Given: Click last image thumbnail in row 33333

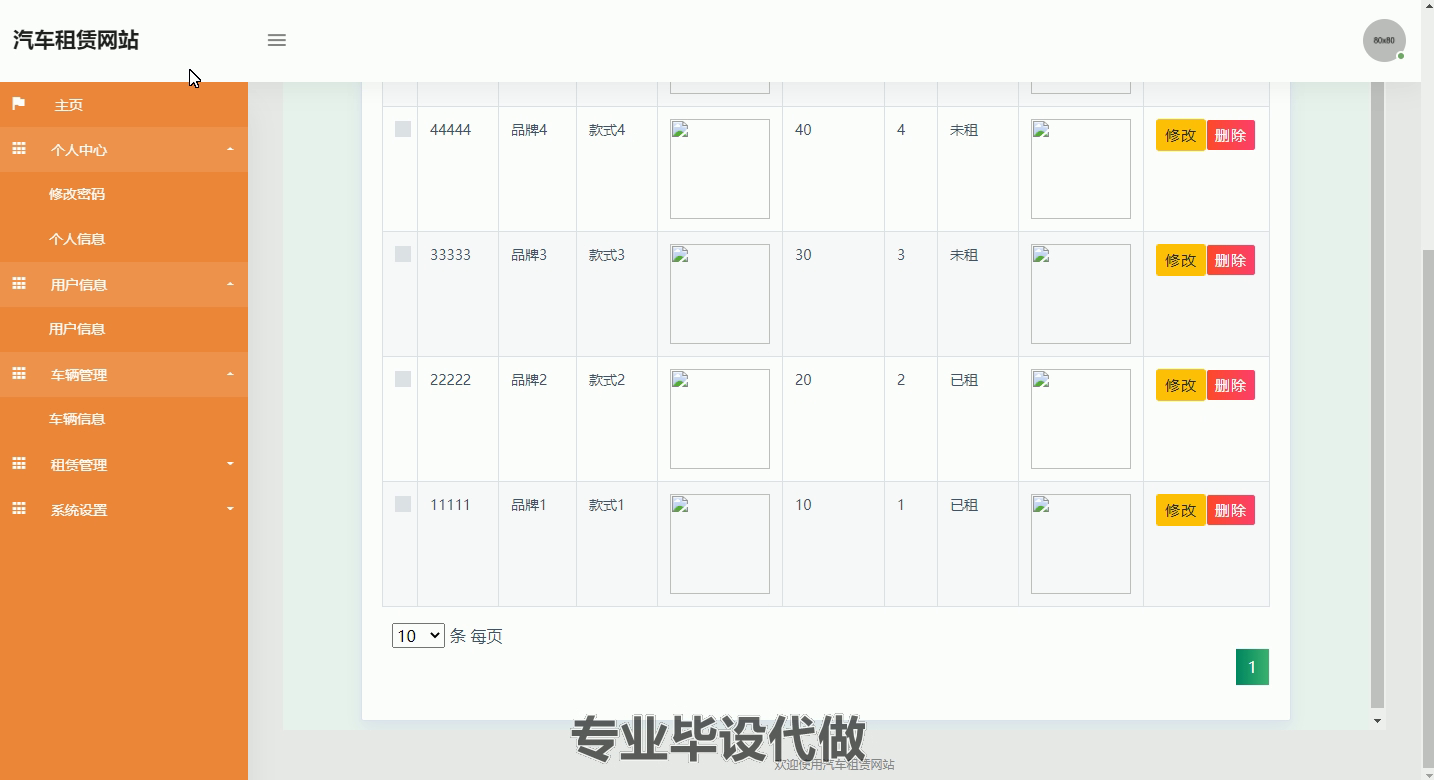Looking at the screenshot, I should [1081, 294].
